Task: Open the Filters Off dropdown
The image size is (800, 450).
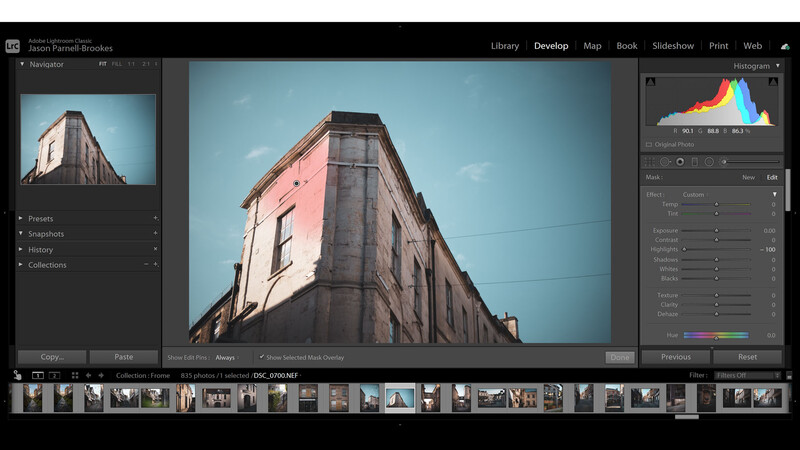Action: click(x=747, y=376)
